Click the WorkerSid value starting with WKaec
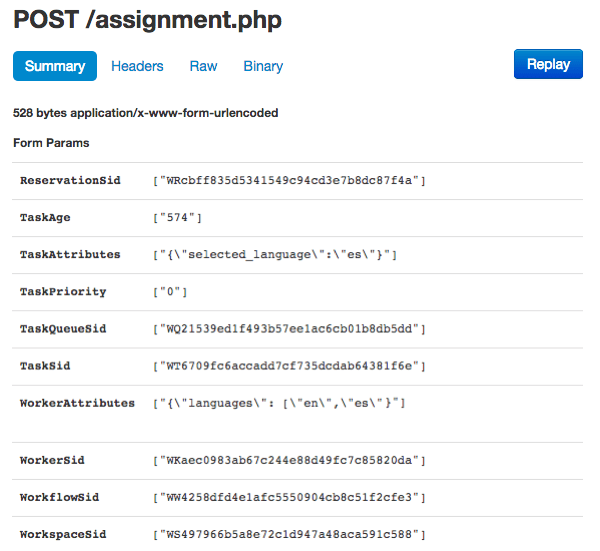The width and height of the screenshot is (600, 551). coord(289,460)
